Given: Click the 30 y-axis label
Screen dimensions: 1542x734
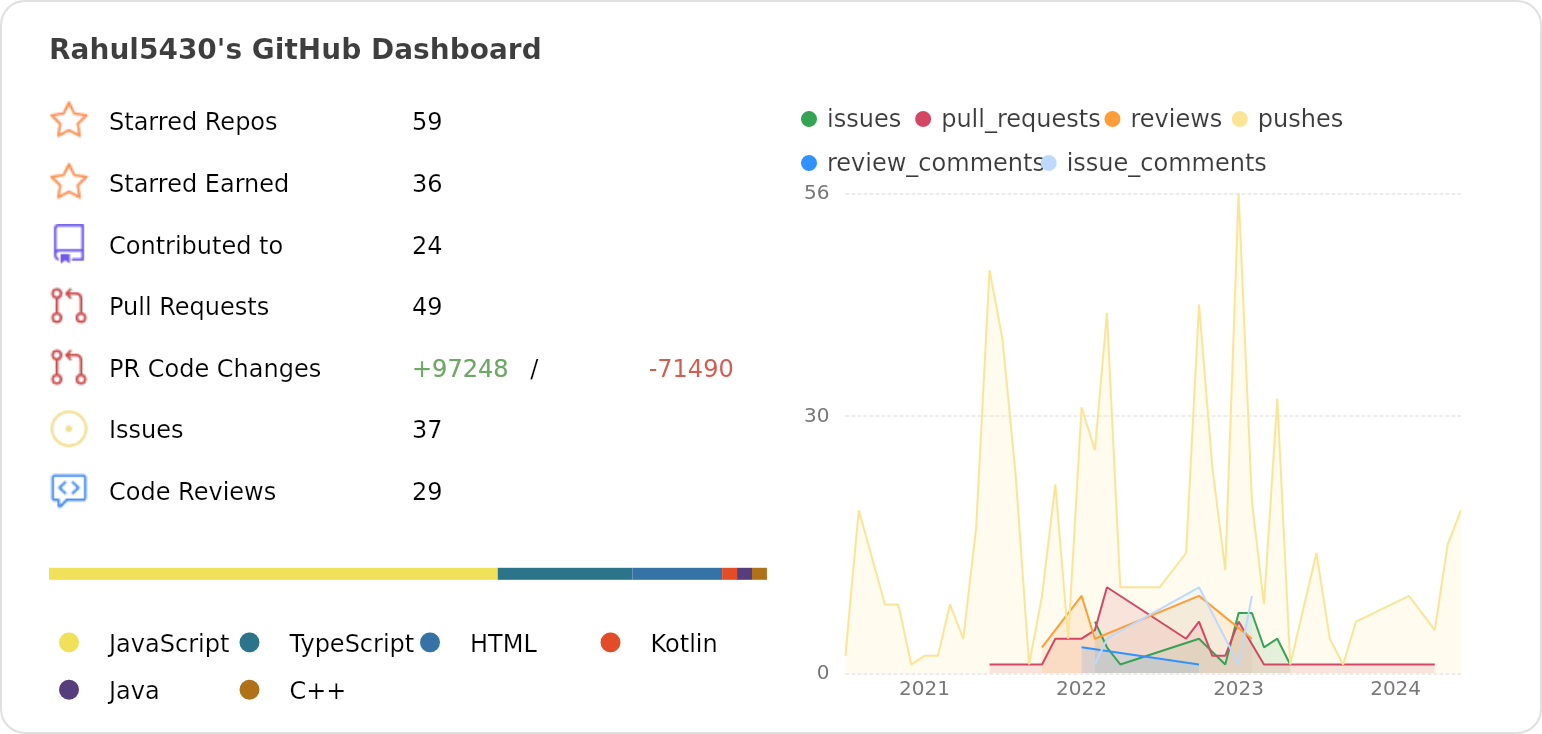Looking at the screenshot, I should click(817, 415).
